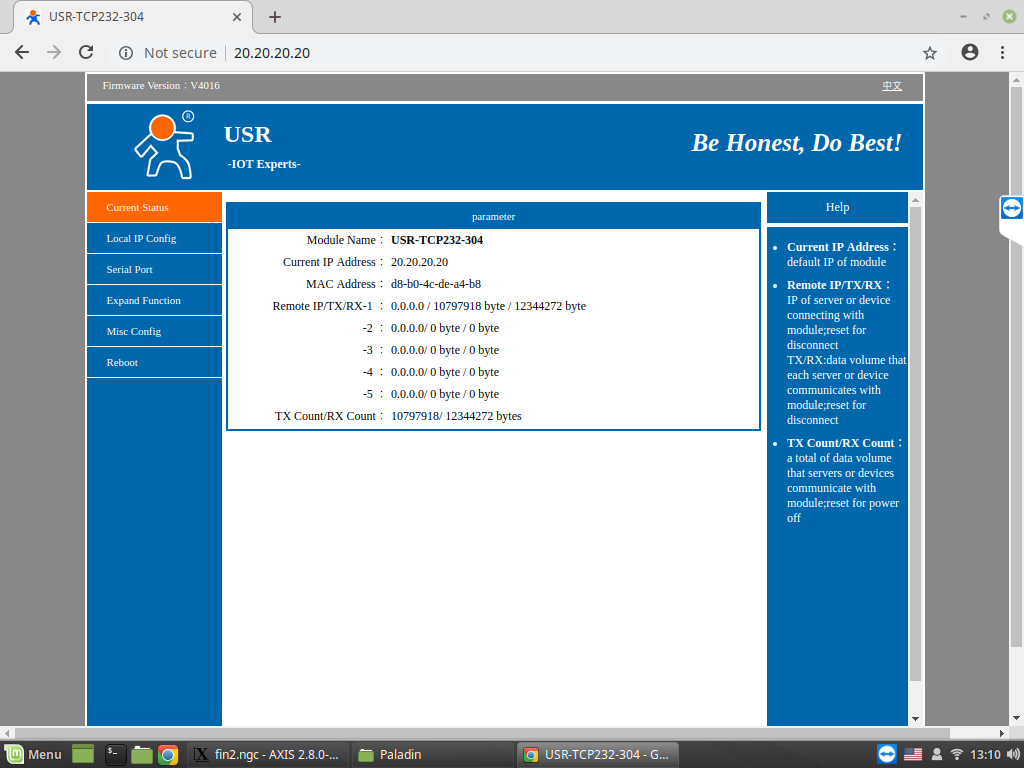Launch Chrome from taskbar launcher
This screenshot has height=768, width=1024.
(168, 754)
